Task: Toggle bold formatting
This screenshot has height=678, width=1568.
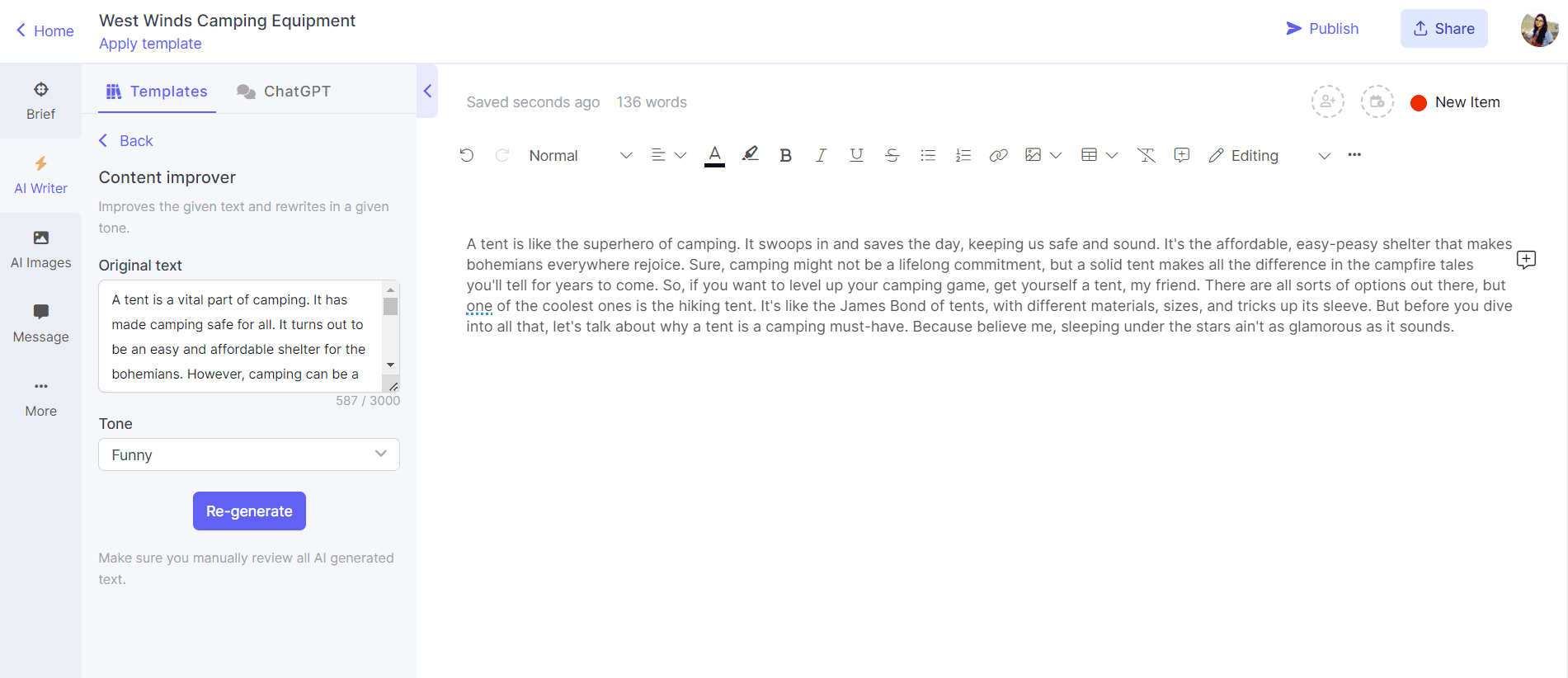Action: point(785,155)
